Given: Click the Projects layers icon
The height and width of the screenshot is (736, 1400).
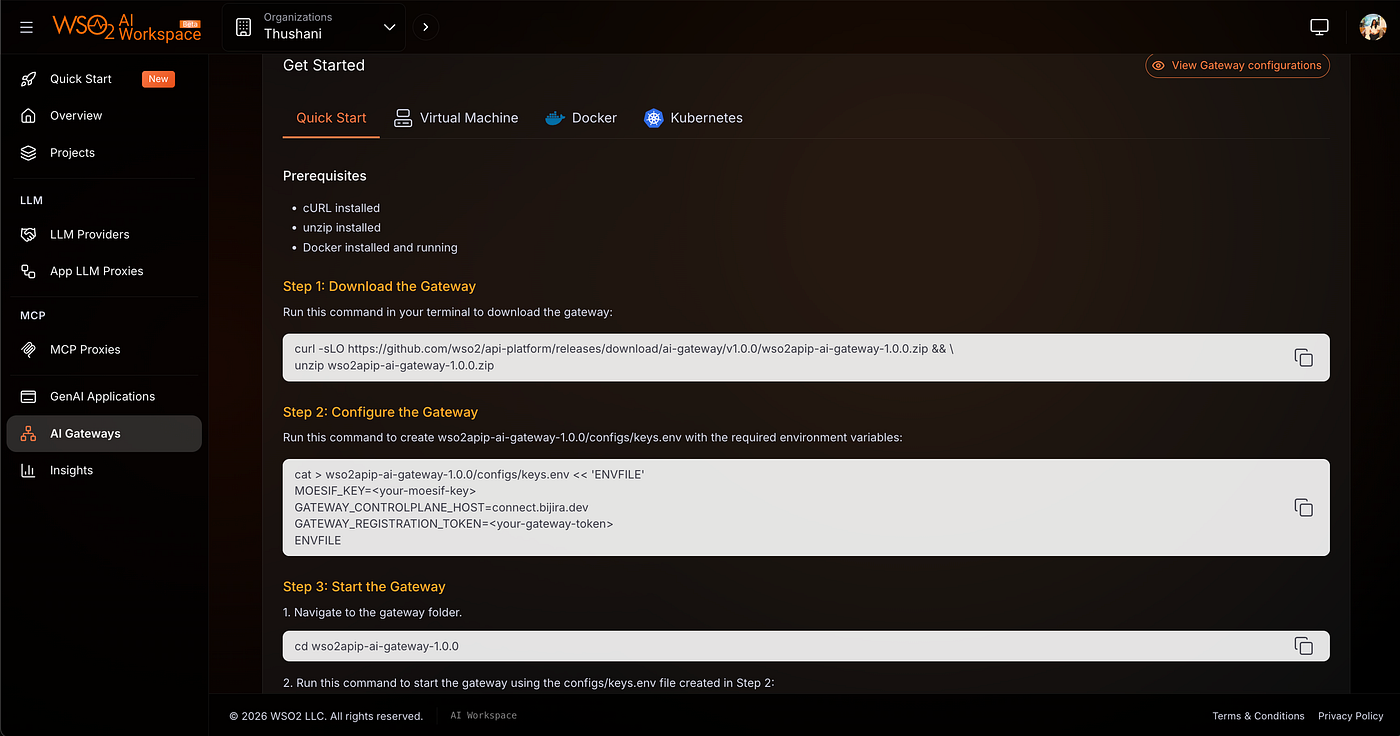Looking at the screenshot, I should click(29, 153).
